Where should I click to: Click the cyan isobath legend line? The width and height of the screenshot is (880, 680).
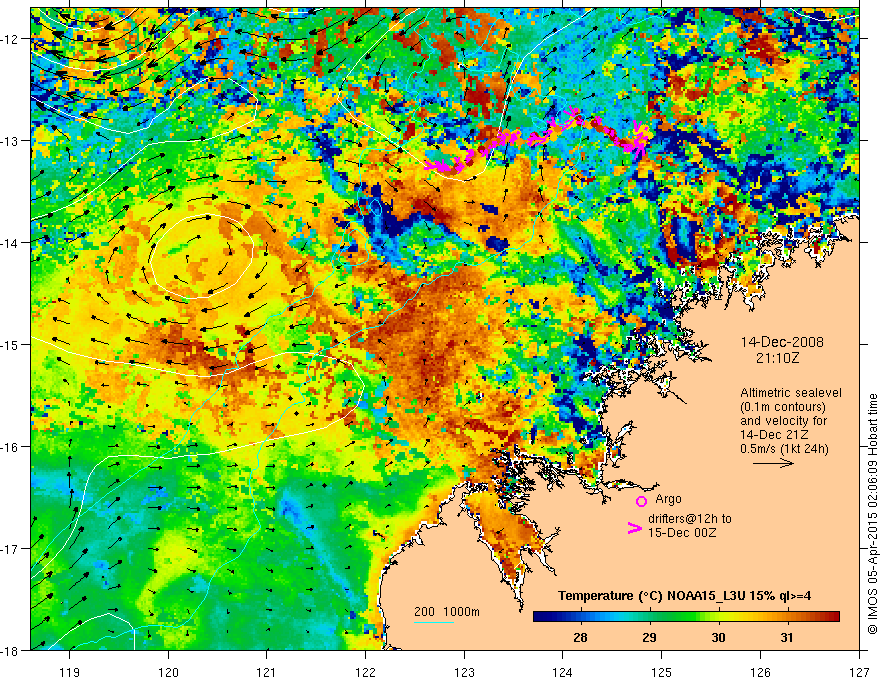434,622
